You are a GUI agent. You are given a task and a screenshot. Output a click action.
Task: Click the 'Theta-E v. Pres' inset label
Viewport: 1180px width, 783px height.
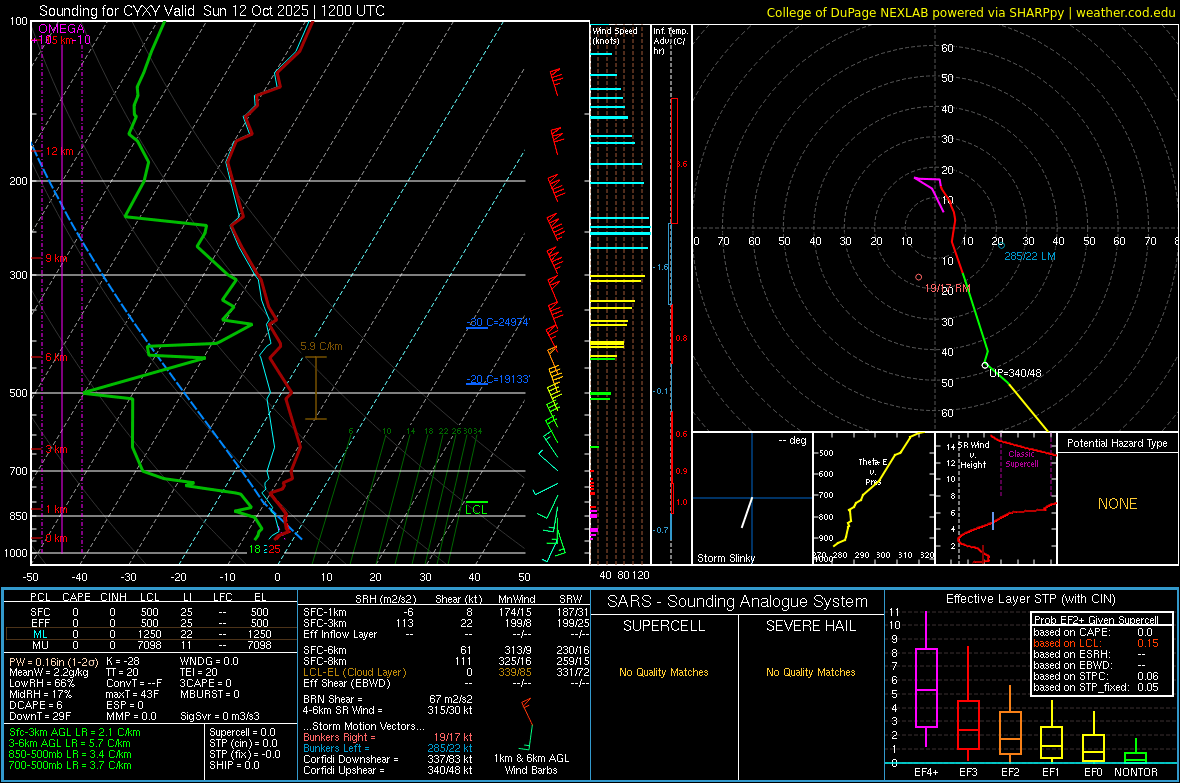coord(873,472)
